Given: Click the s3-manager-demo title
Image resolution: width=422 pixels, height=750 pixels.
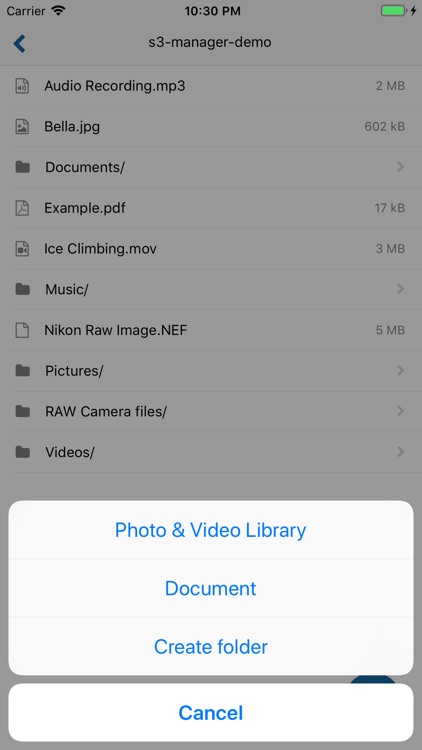Looking at the screenshot, I should (210, 42).
